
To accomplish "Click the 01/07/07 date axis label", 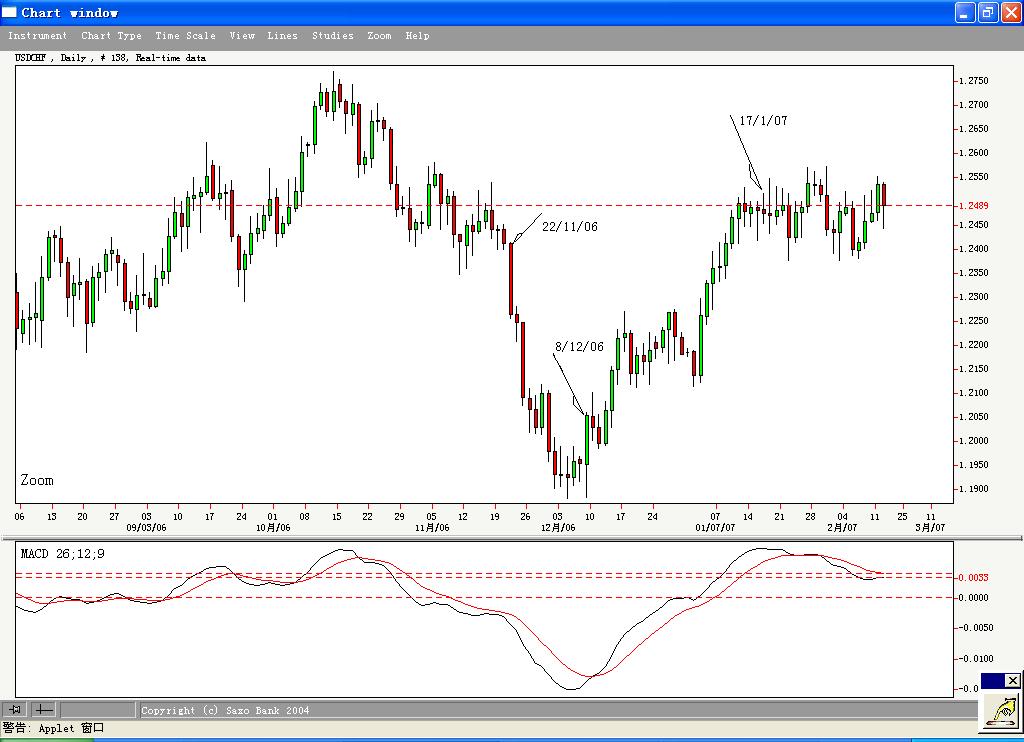I will (715, 527).
